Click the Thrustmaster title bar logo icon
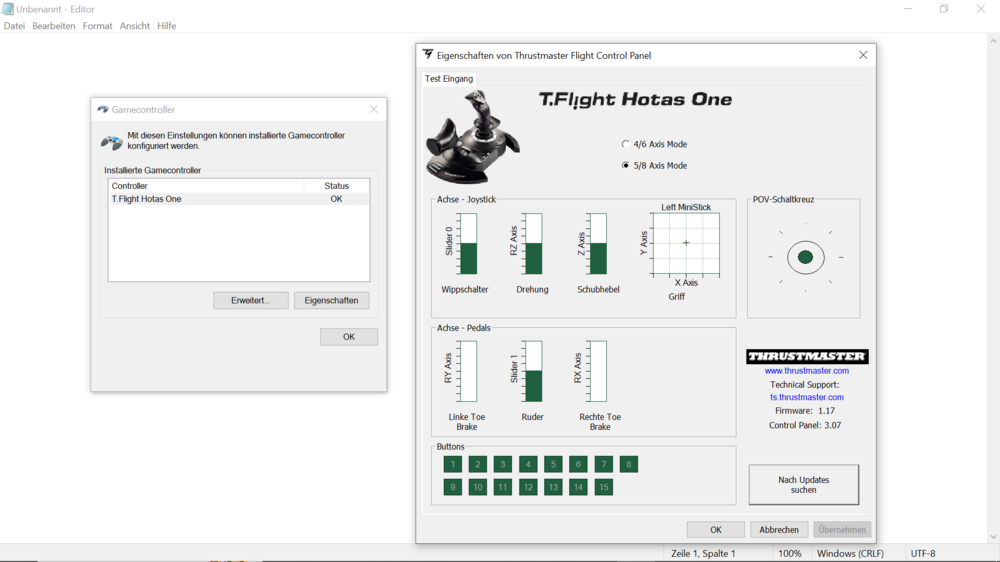 click(x=428, y=55)
